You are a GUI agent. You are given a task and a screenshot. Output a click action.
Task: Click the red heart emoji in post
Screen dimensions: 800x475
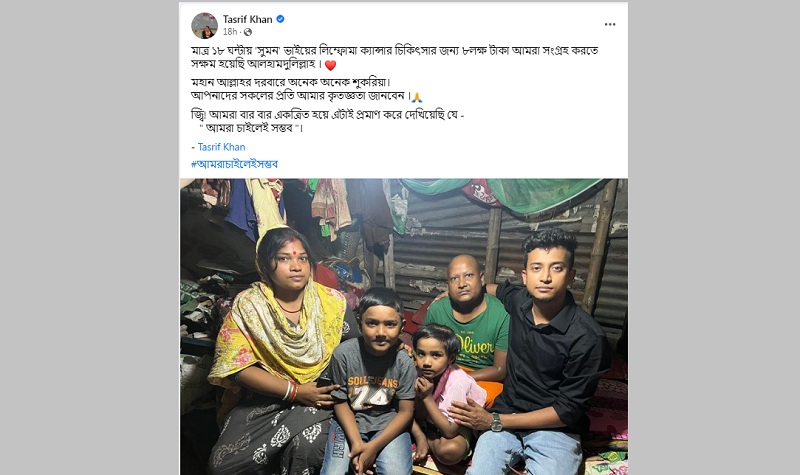(330, 65)
